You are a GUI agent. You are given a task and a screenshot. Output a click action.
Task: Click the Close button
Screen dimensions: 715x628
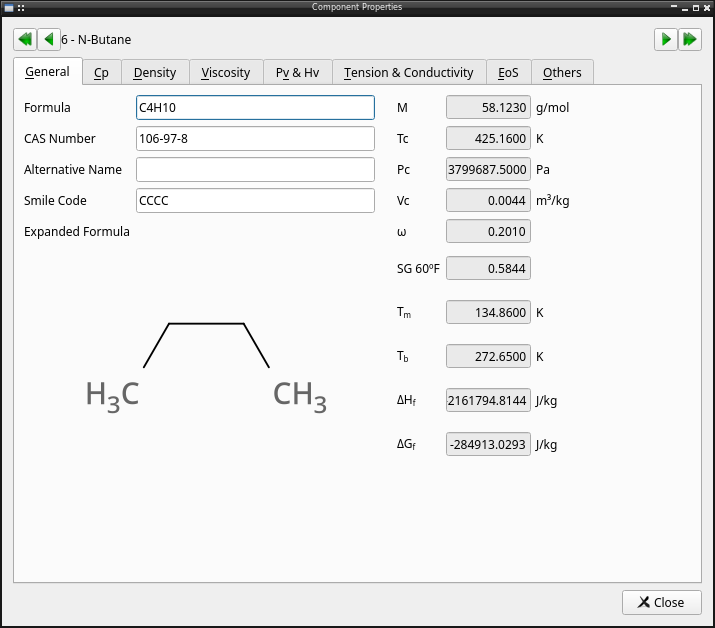click(662, 602)
